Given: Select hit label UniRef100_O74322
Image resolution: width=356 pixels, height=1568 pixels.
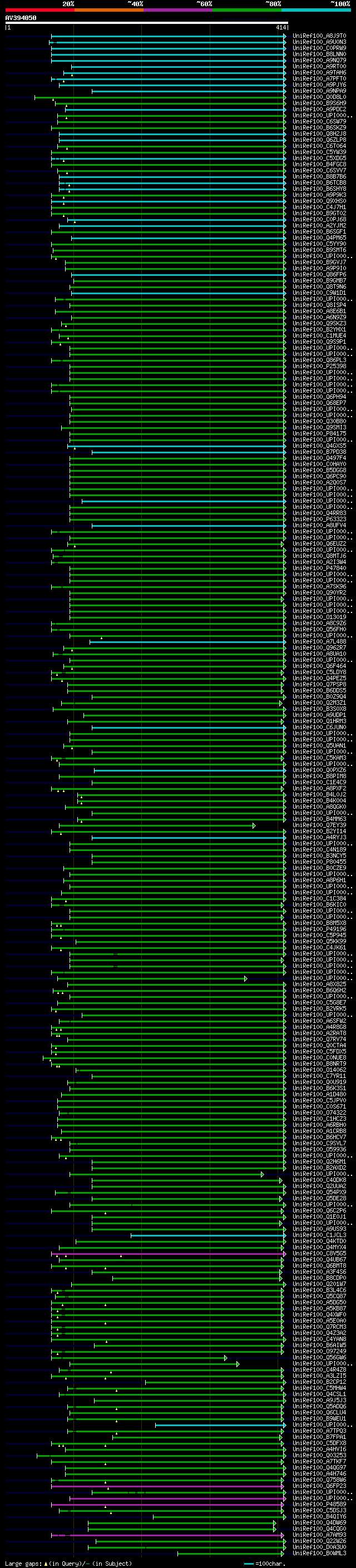Looking at the screenshot, I should [x=319, y=1112].
